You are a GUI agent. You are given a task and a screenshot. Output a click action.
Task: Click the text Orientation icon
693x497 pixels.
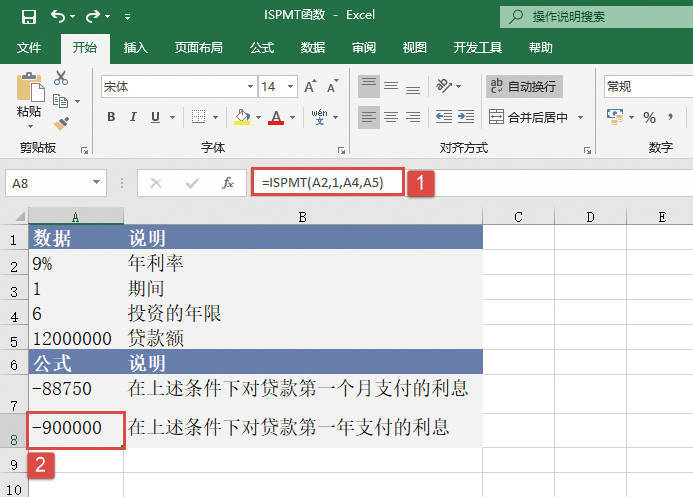(444, 86)
